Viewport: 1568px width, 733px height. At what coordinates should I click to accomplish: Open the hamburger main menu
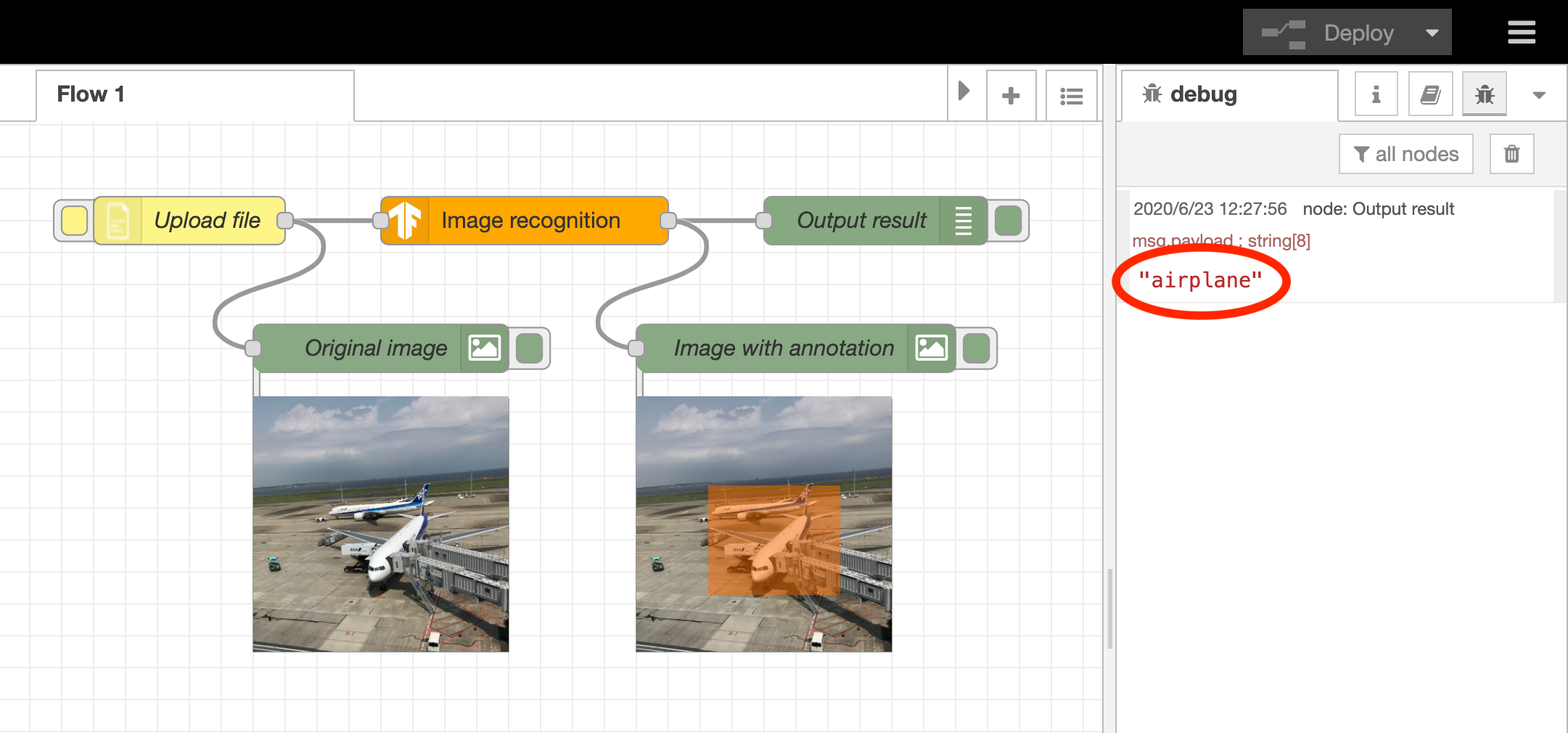1521,32
